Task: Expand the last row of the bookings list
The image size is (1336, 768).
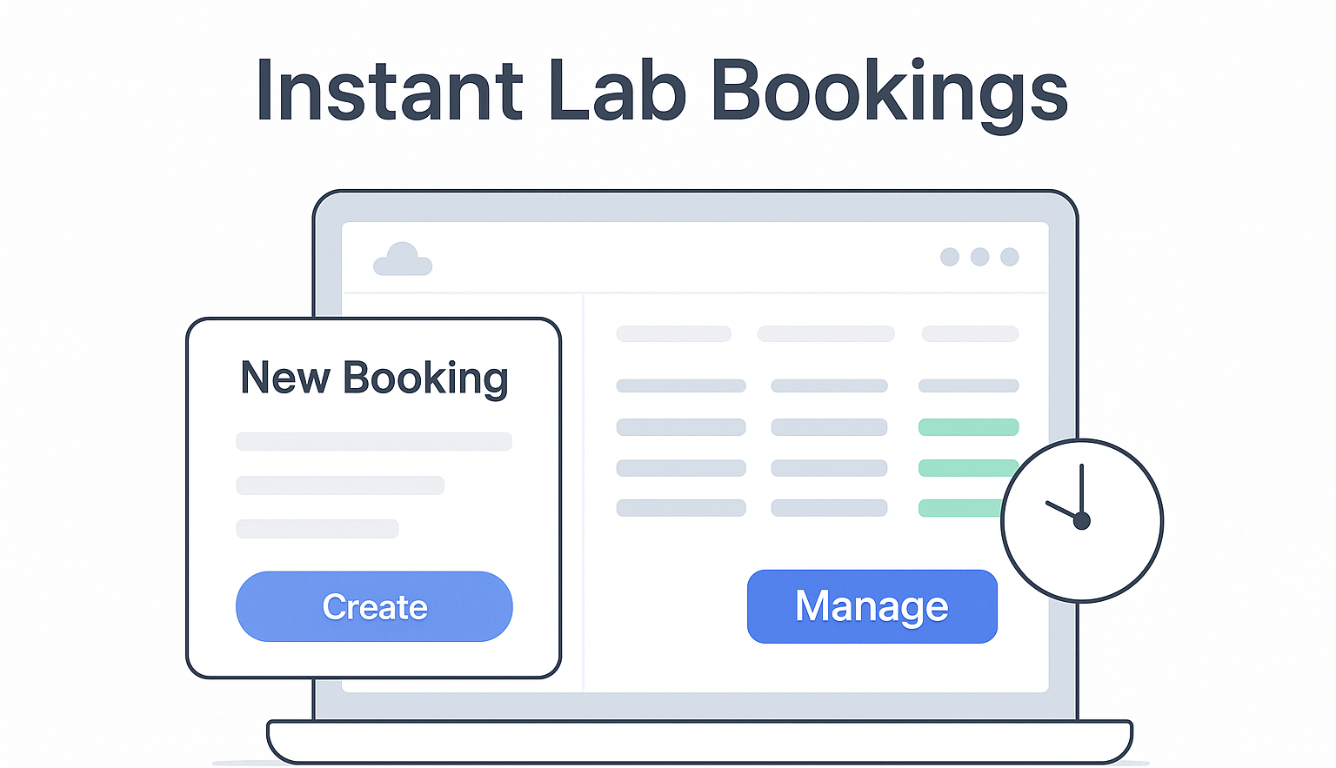Action: 680,508
